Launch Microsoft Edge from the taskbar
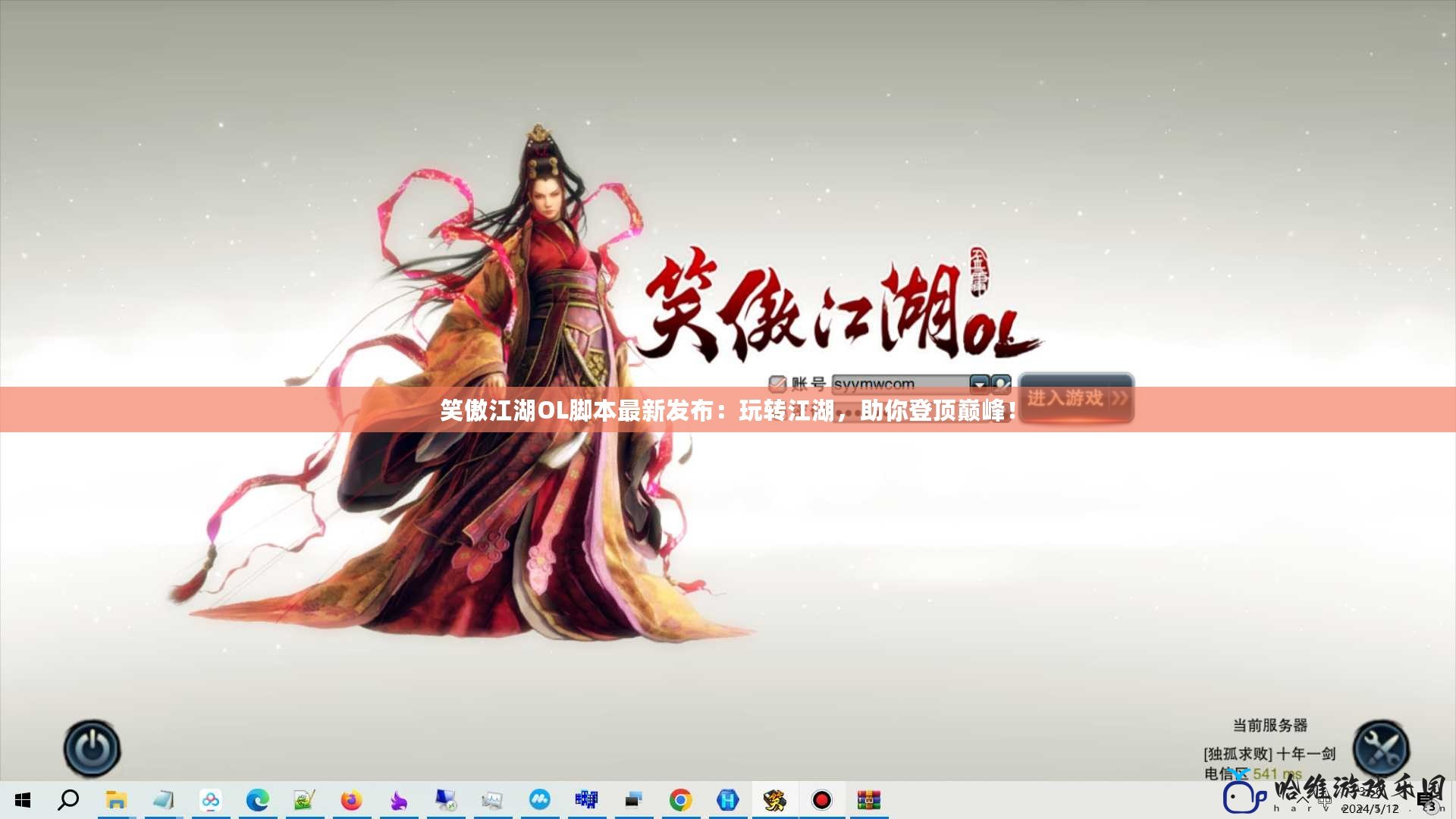 pos(257,800)
